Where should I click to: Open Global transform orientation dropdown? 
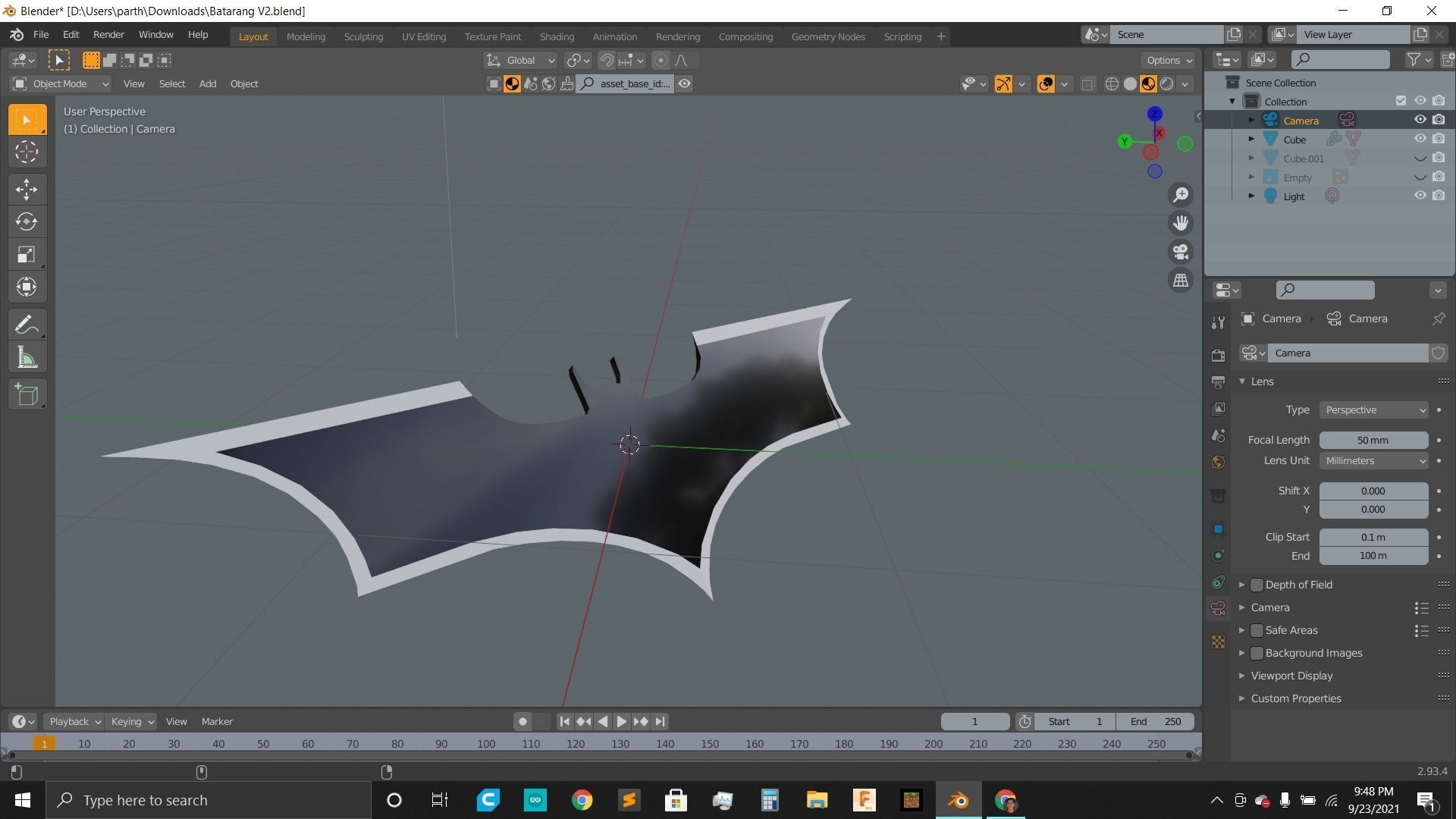[x=520, y=61]
